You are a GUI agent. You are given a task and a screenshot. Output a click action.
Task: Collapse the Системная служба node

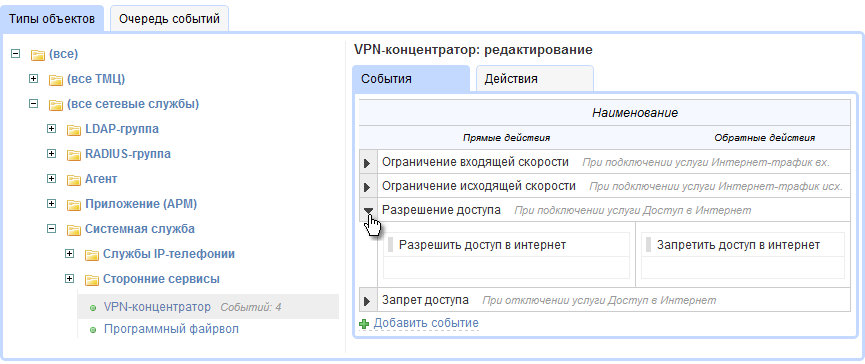point(52,228)
